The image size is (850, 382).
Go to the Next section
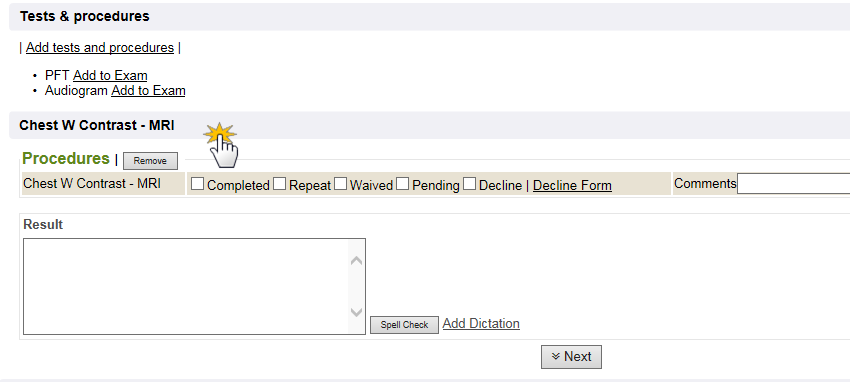click(x=571, y=357)
